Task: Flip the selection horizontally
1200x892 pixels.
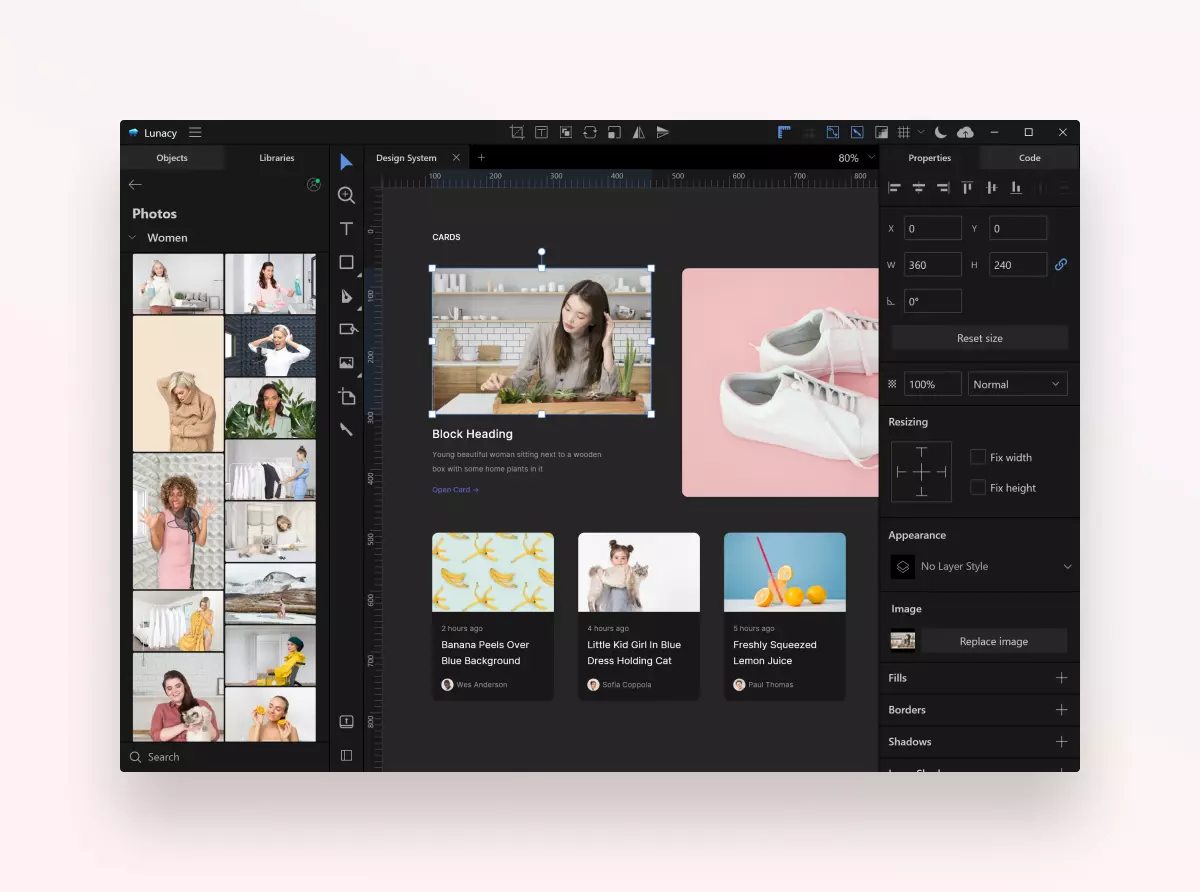Action: tap(638, 132)
